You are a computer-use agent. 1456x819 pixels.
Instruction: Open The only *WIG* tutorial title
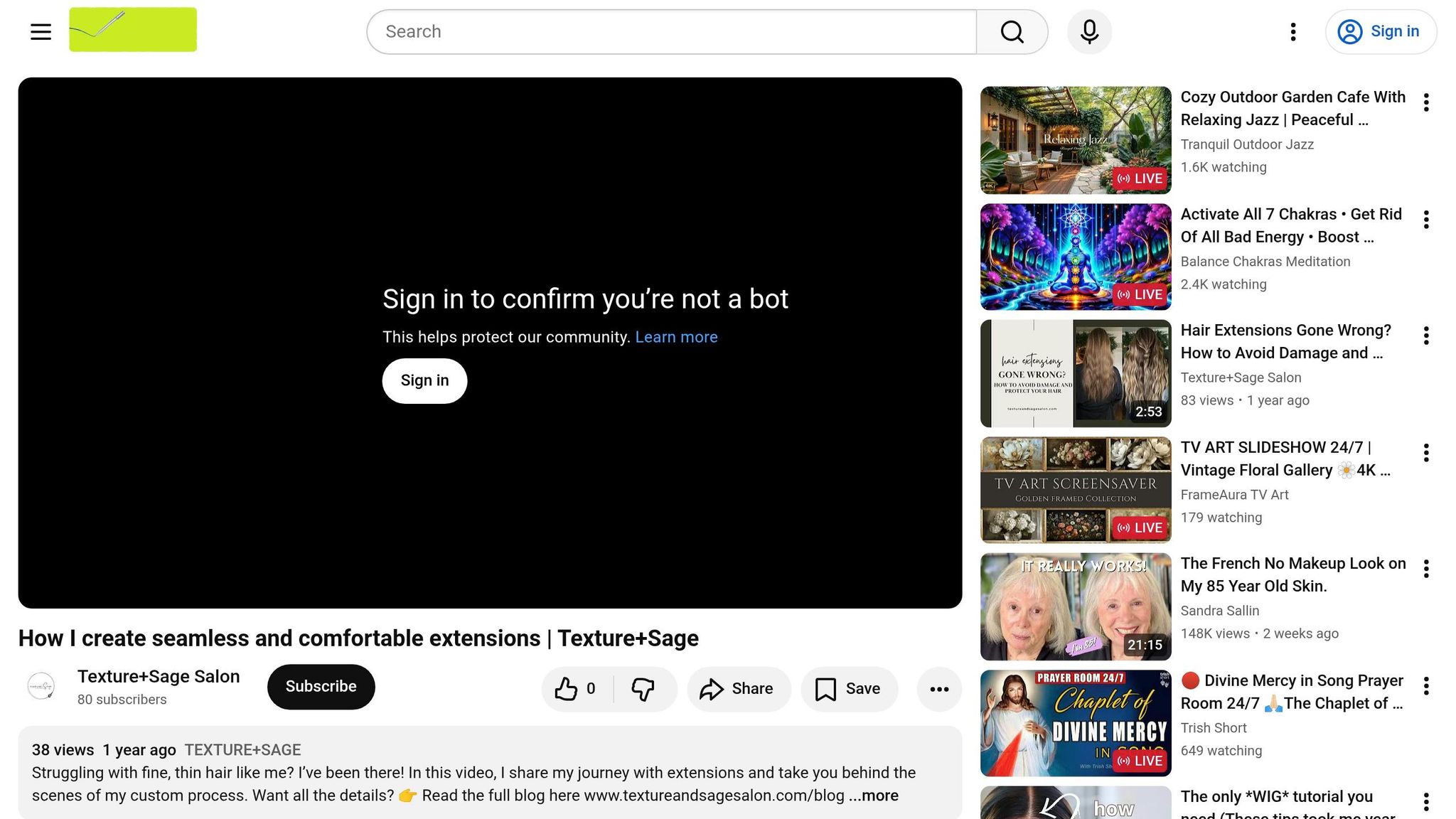click(x=1288, y=804)
